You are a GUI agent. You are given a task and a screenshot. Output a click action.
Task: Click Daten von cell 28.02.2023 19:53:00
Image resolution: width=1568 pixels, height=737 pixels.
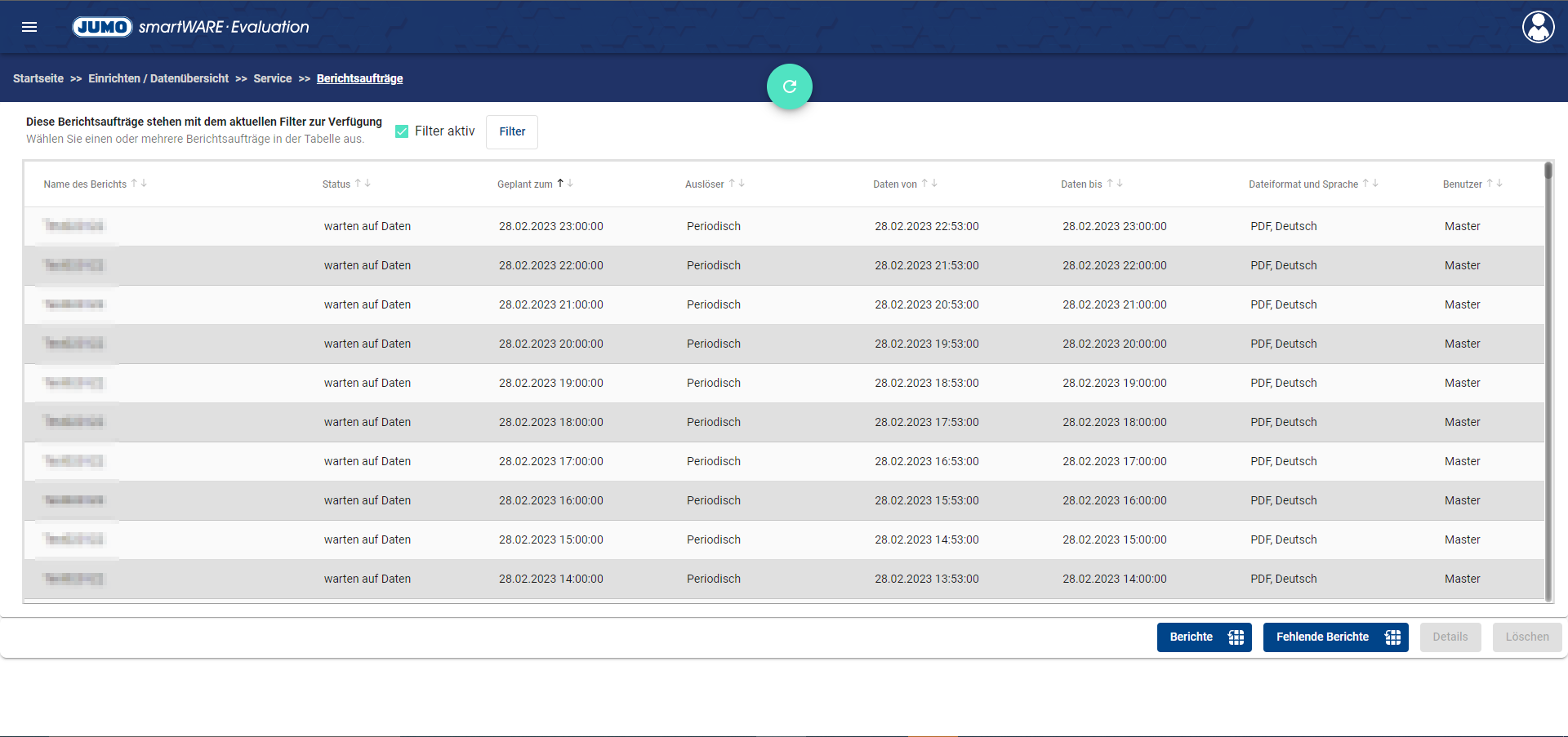coord(927,344)
